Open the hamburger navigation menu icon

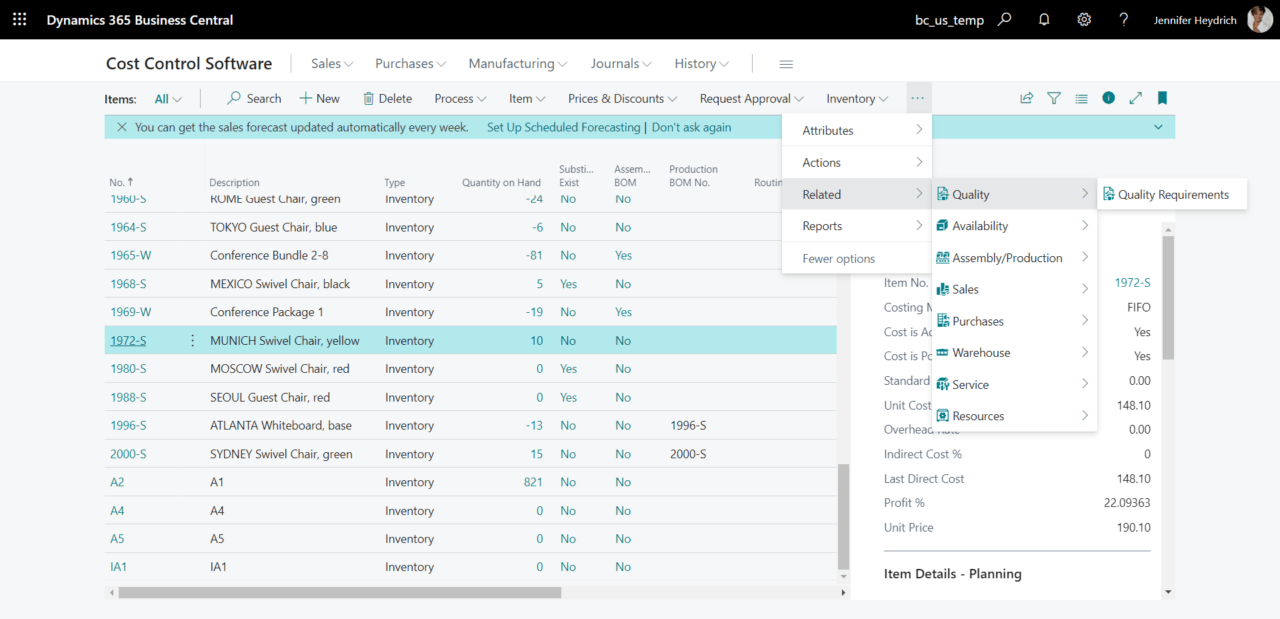(x=786, y=64)
